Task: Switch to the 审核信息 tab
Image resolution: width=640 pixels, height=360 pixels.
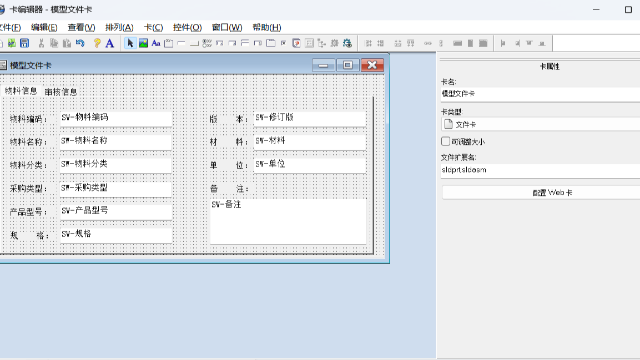Action: click(61, 91)
